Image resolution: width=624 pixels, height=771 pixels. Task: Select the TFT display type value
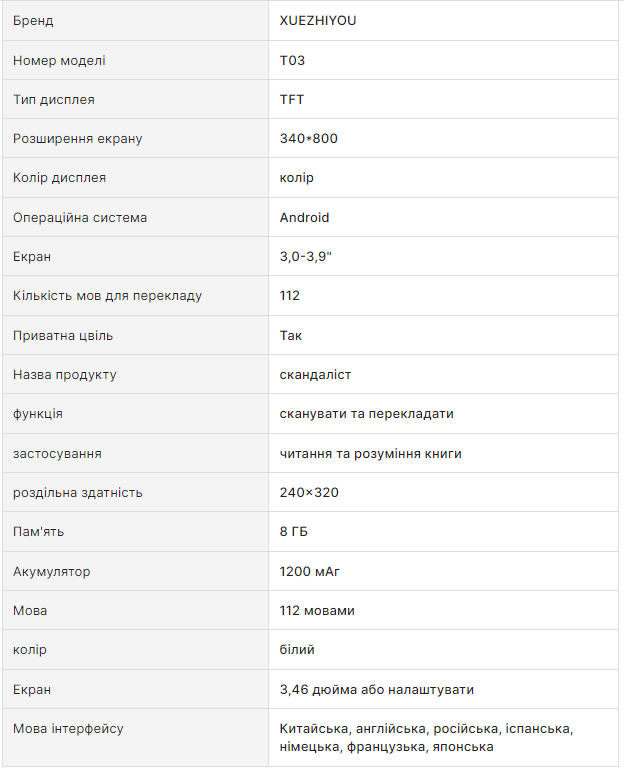292,99
